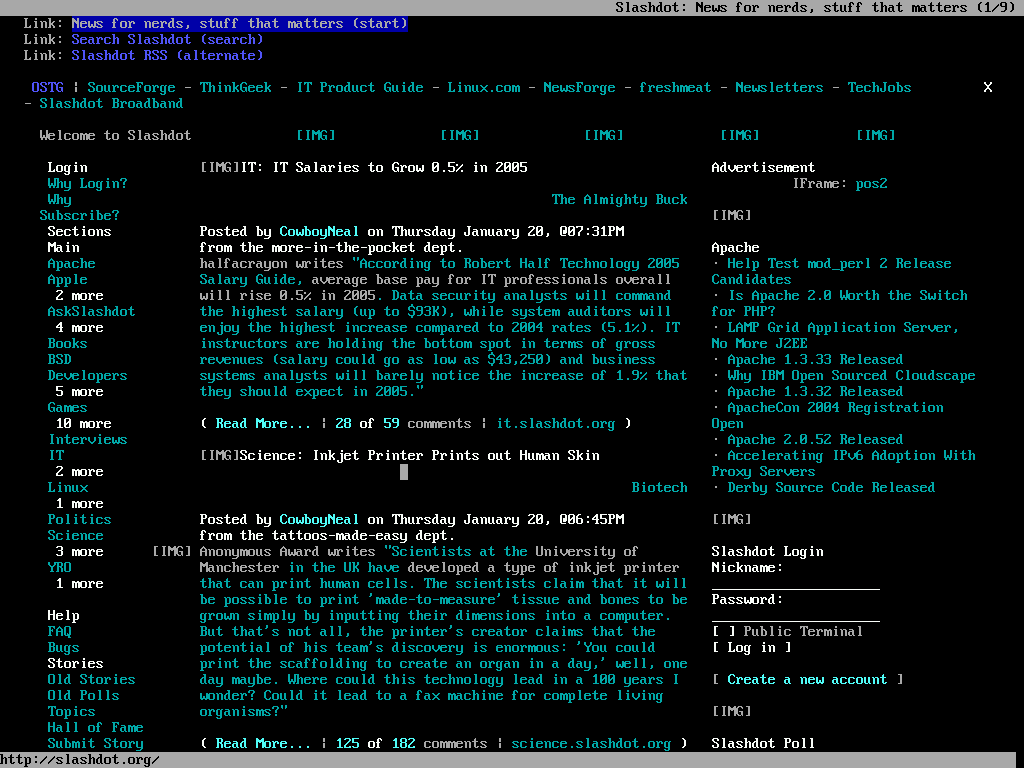Image resolution: width=1024 pixels, height=768 pixels.
Task: Open 'Derby Source Code Released' link
Action: point(831,488)
